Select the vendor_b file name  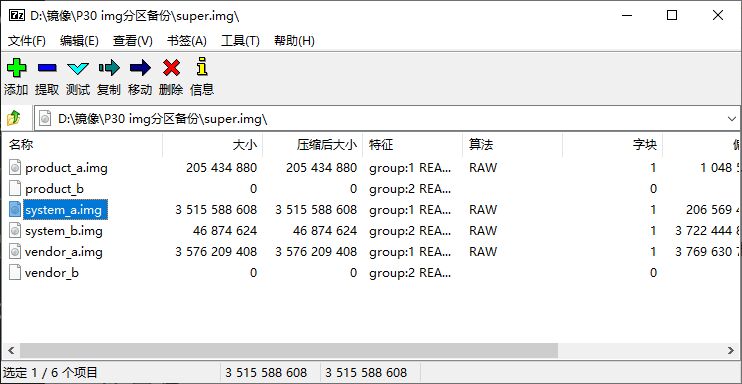tap(52, 272)
